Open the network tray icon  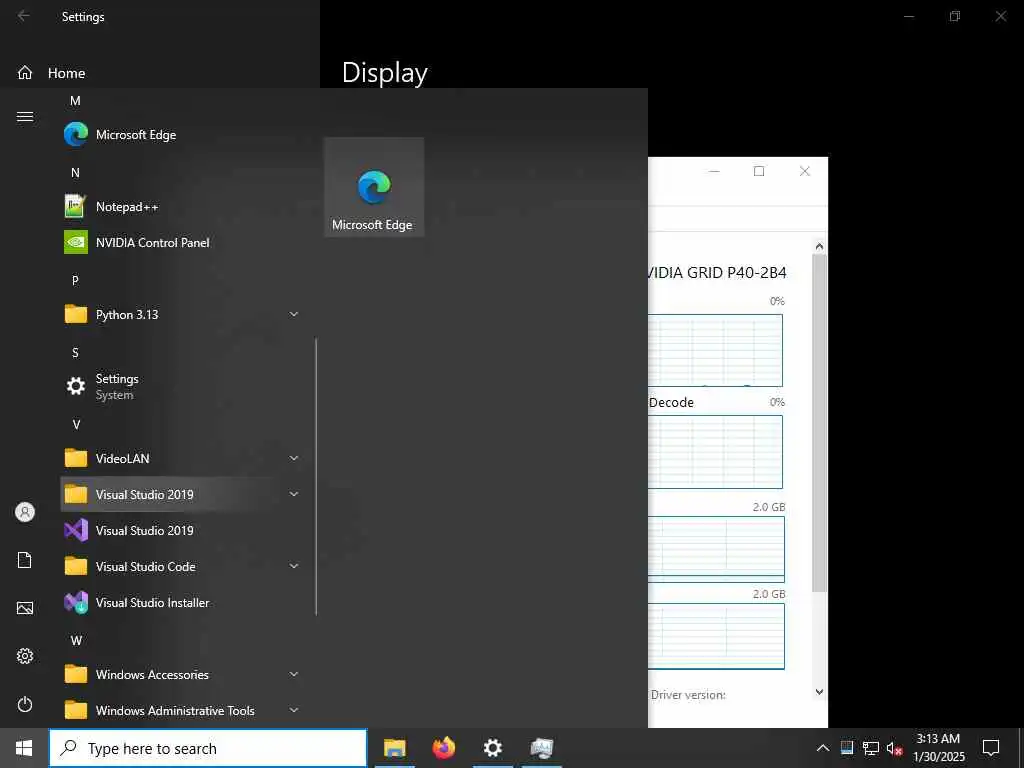coord(871,748)
